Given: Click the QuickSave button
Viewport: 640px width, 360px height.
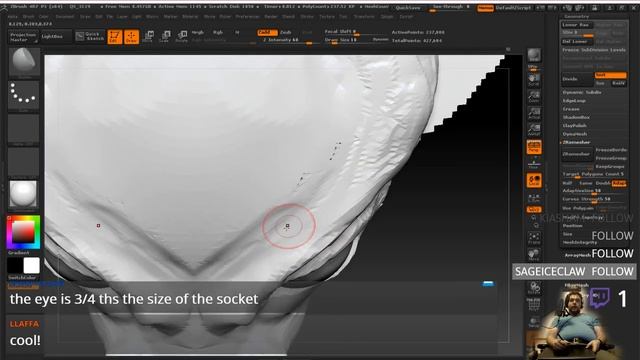Looking at the screenshot, I should pyautogui.click(x=407, y=8).
